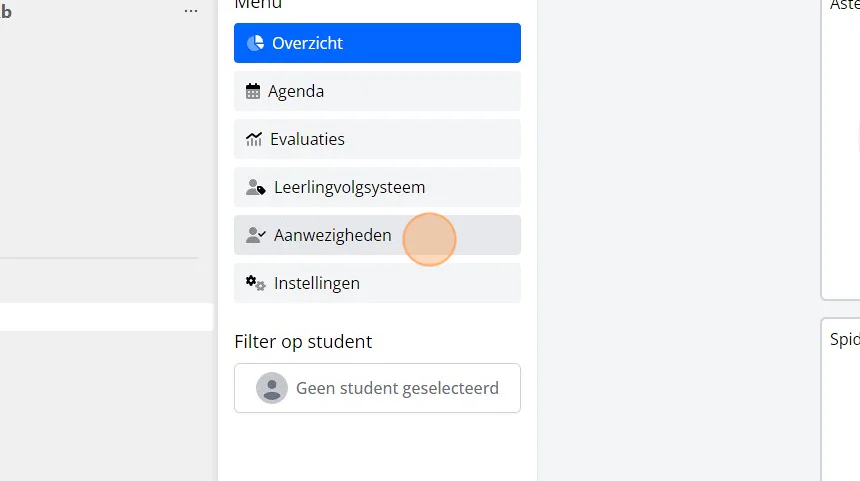This screenshot has height=481, width=860.
Task: Click the white field in left panel
Action: pyautogui.click(x=106, y=317)
